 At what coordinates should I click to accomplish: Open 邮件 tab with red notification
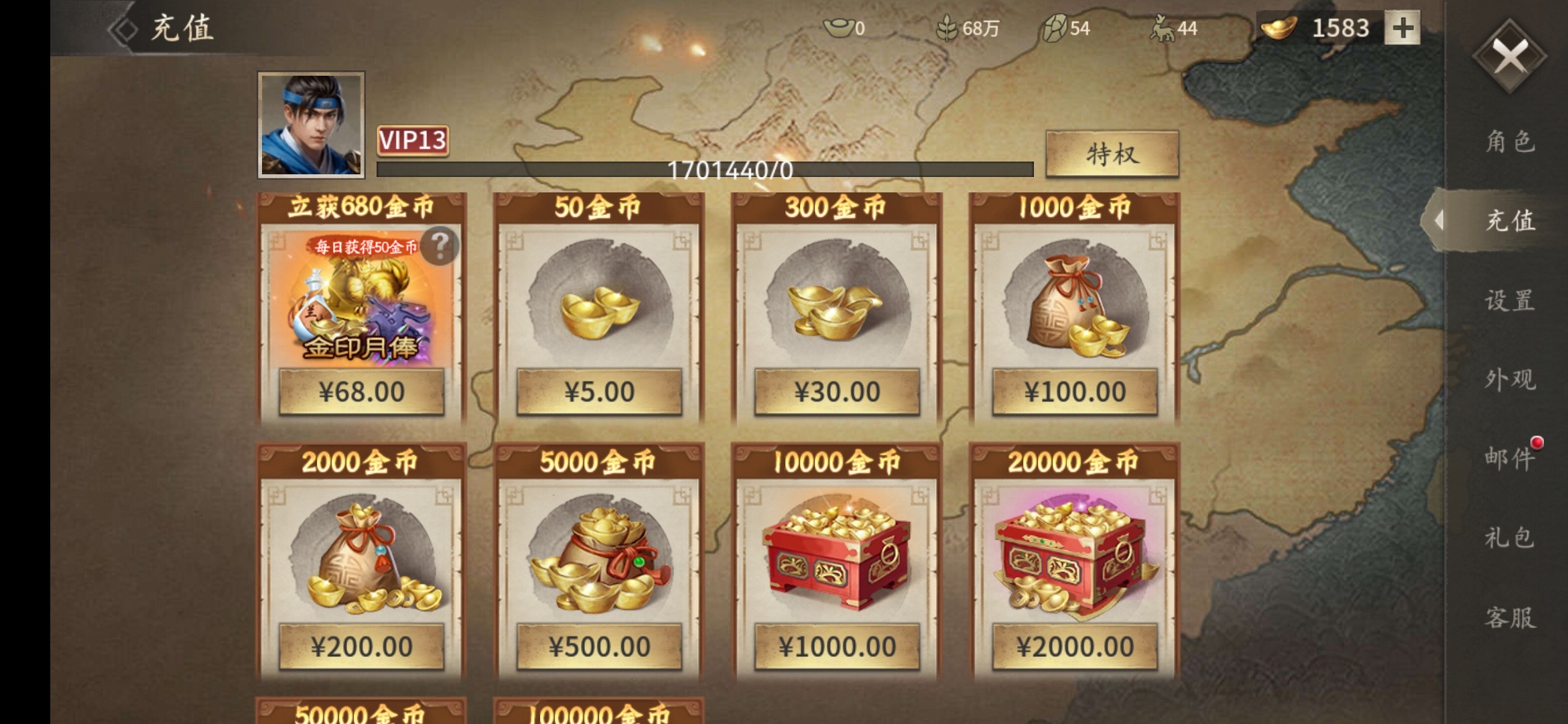coord(1510,458)
